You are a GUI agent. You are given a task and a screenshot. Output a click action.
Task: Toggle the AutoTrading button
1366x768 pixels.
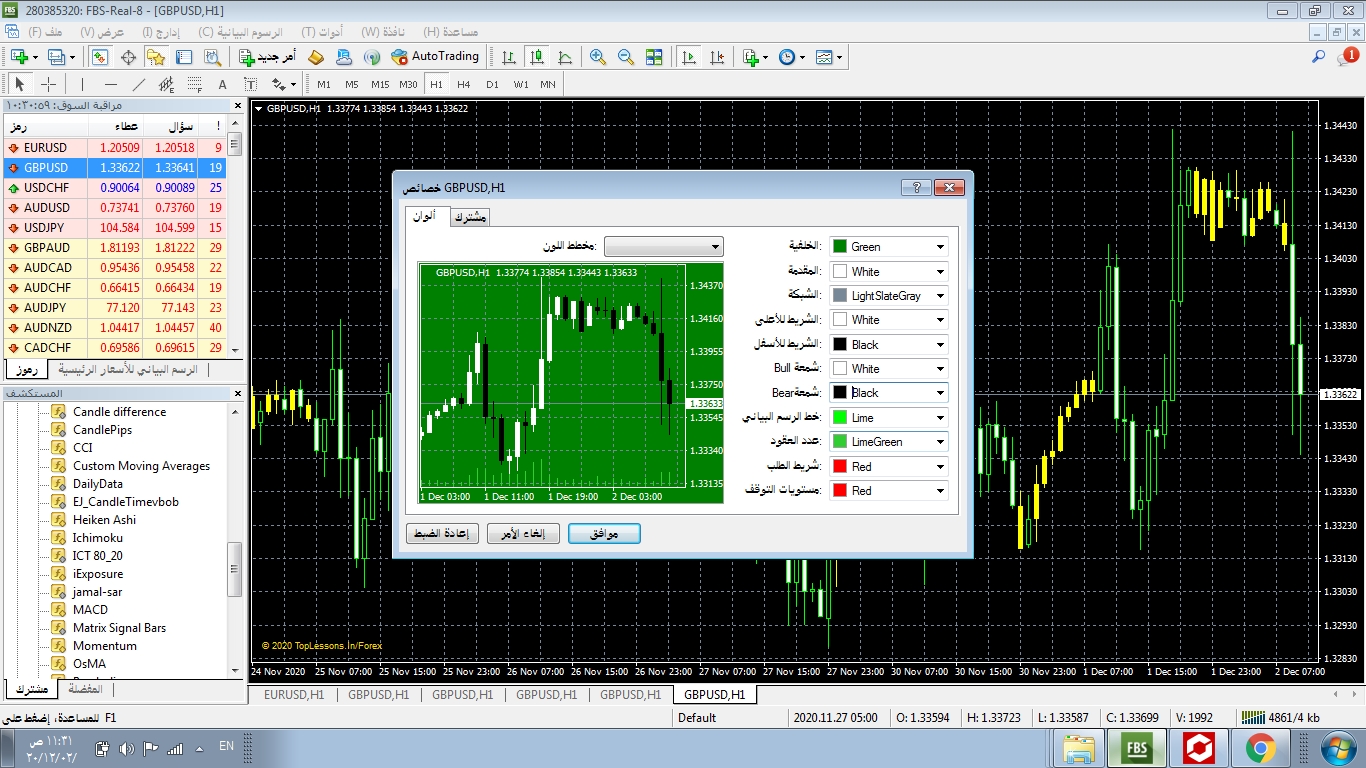(435, 57)
